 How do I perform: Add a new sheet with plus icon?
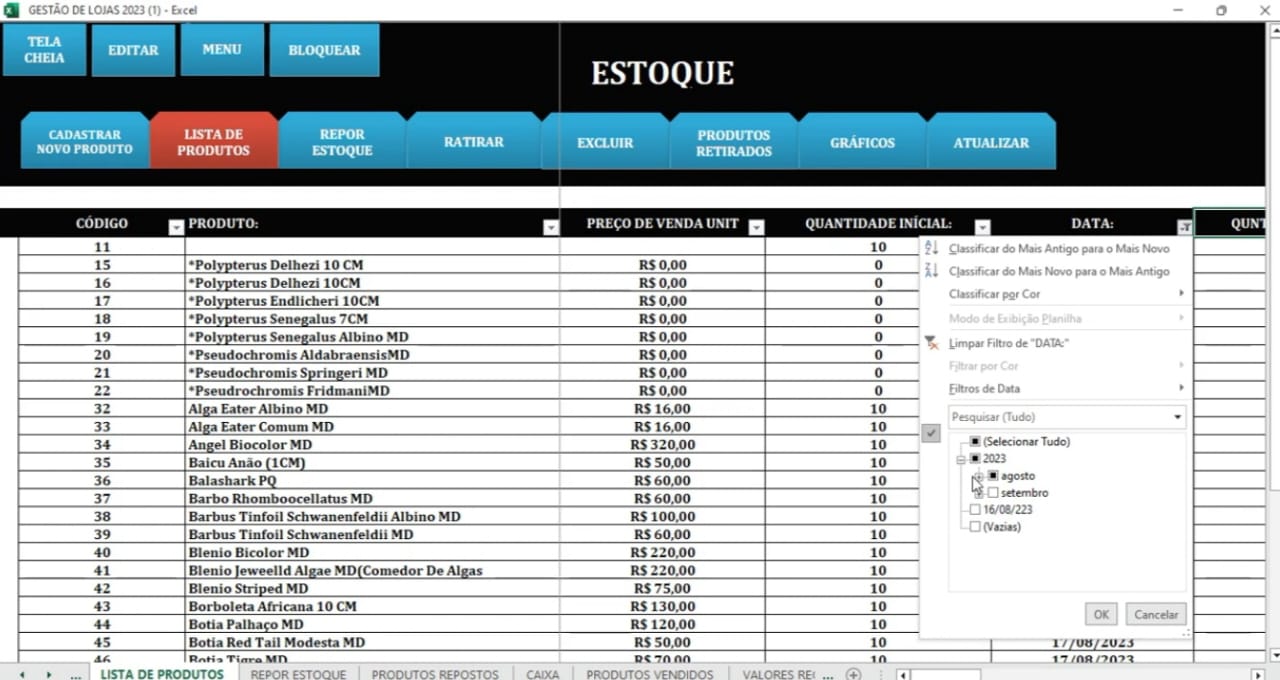click(853, 674)
